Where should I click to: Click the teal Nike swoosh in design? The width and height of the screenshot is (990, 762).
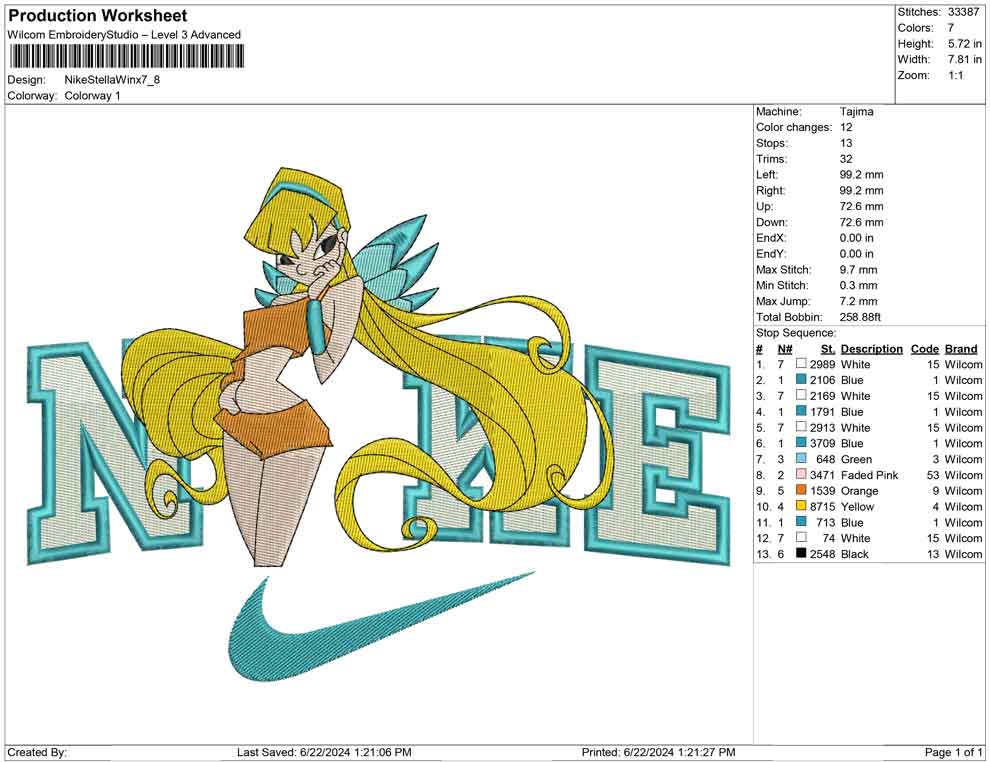pyautogui.click(x=381, y=626)
